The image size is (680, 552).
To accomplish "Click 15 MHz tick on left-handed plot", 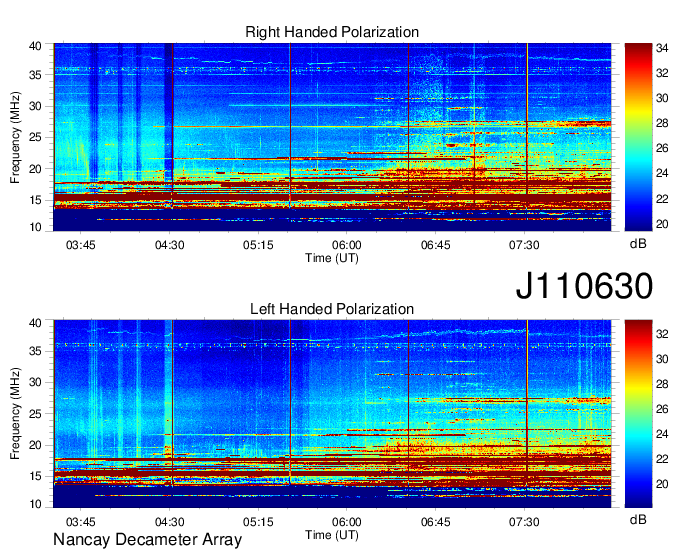I will click(x=35, y=477).
